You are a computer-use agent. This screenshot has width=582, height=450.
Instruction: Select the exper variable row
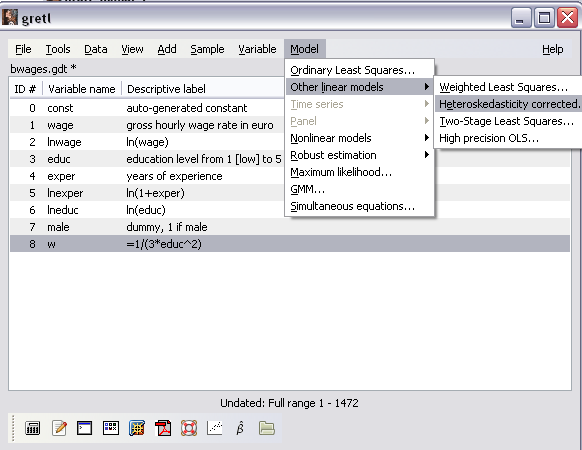pos(147,176)
